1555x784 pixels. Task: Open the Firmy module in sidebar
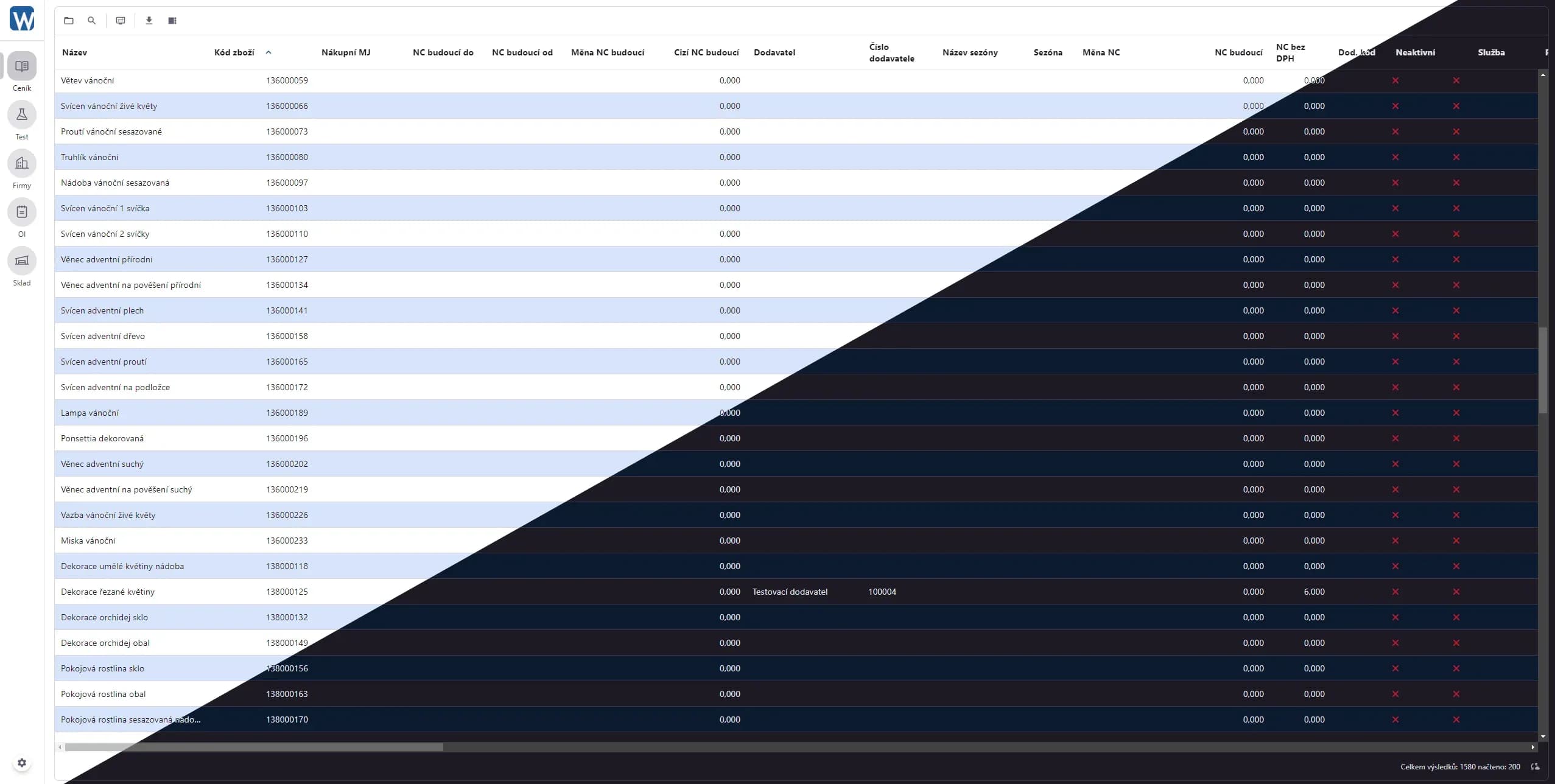22,163
